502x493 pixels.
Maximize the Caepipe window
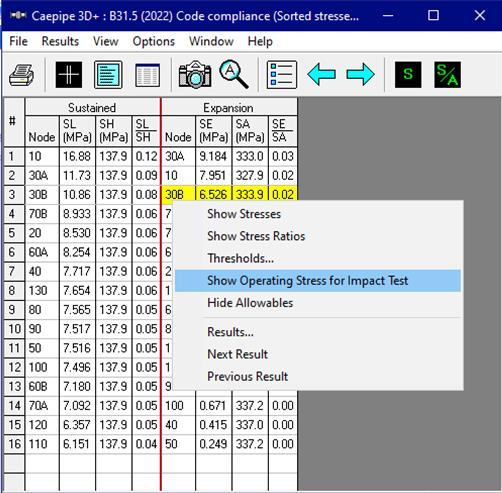pos(433,15)
